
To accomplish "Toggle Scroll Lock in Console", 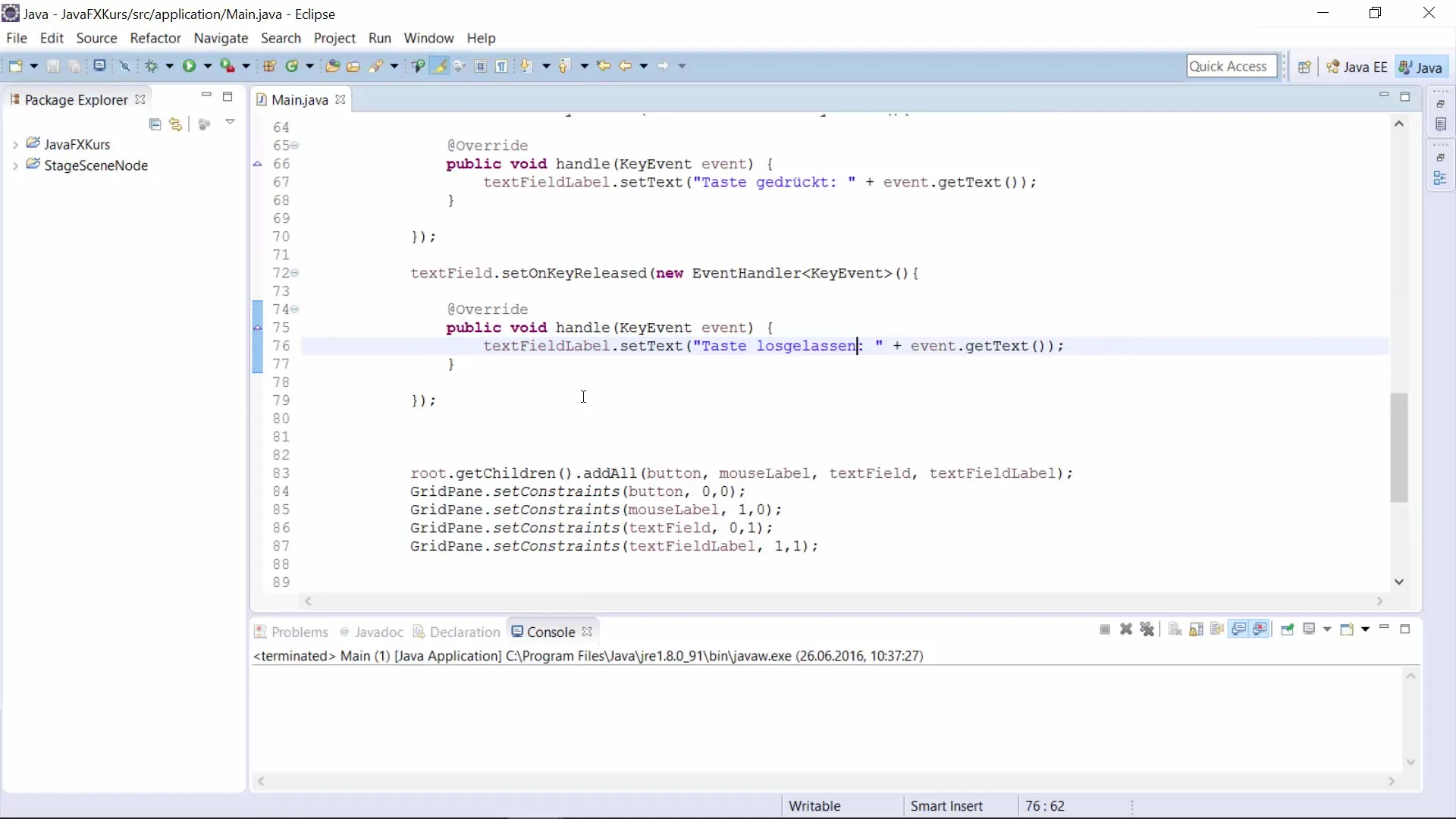I will pos(1196,629).
